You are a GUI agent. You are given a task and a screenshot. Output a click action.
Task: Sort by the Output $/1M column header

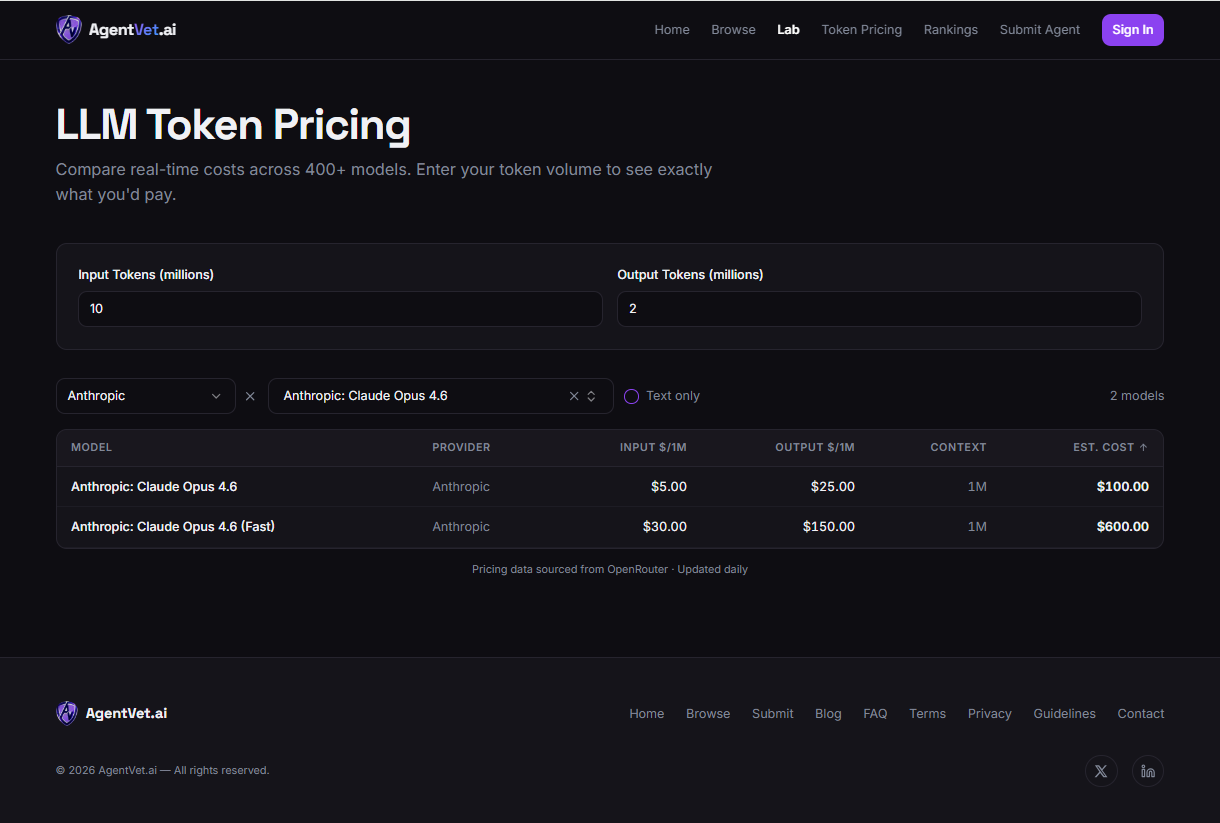(x=815, y=447)
